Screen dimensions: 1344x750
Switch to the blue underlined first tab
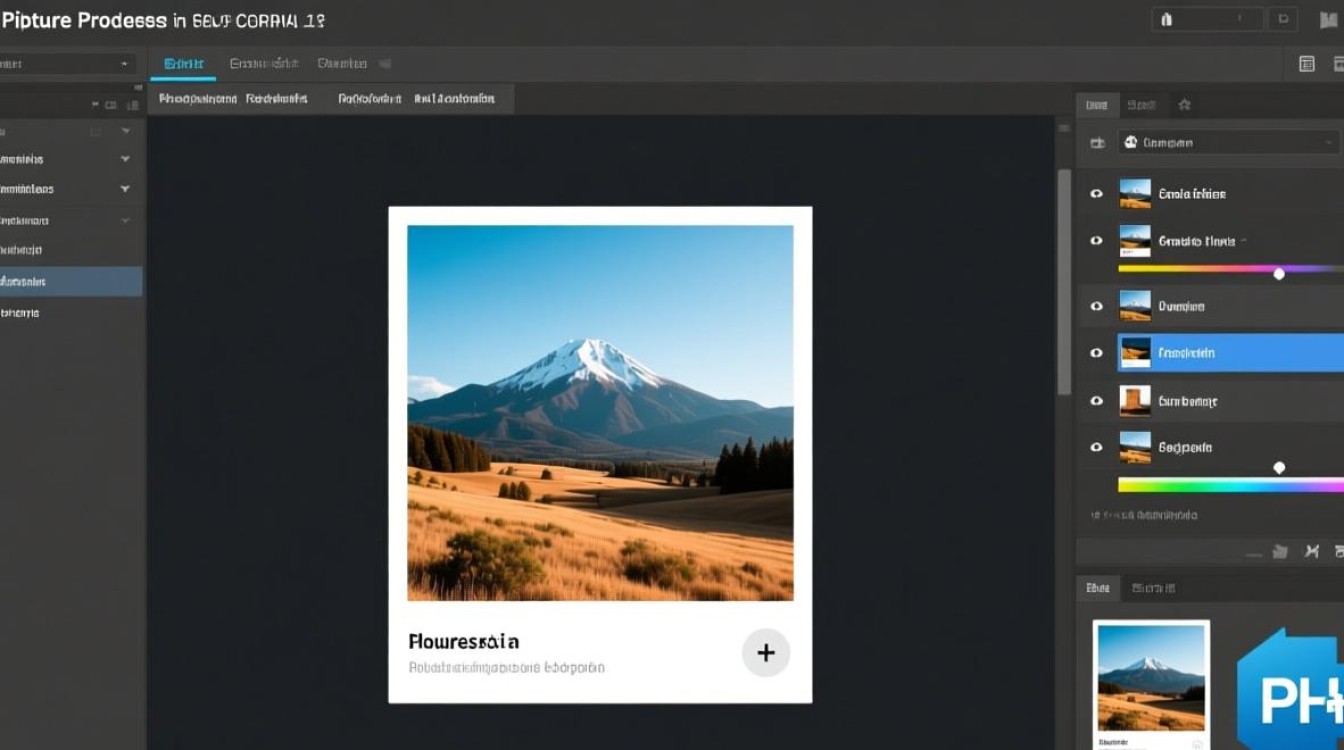point(183,64)
